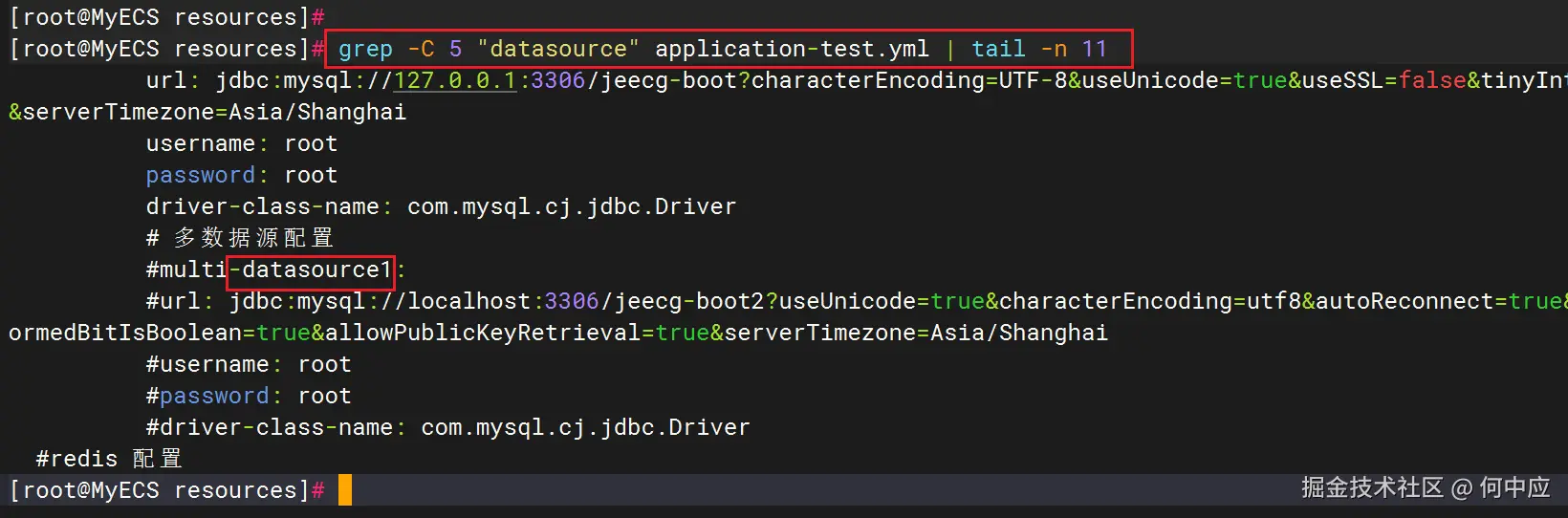
Task: Select the text "username: root" without hash
Action: point(242,143)
